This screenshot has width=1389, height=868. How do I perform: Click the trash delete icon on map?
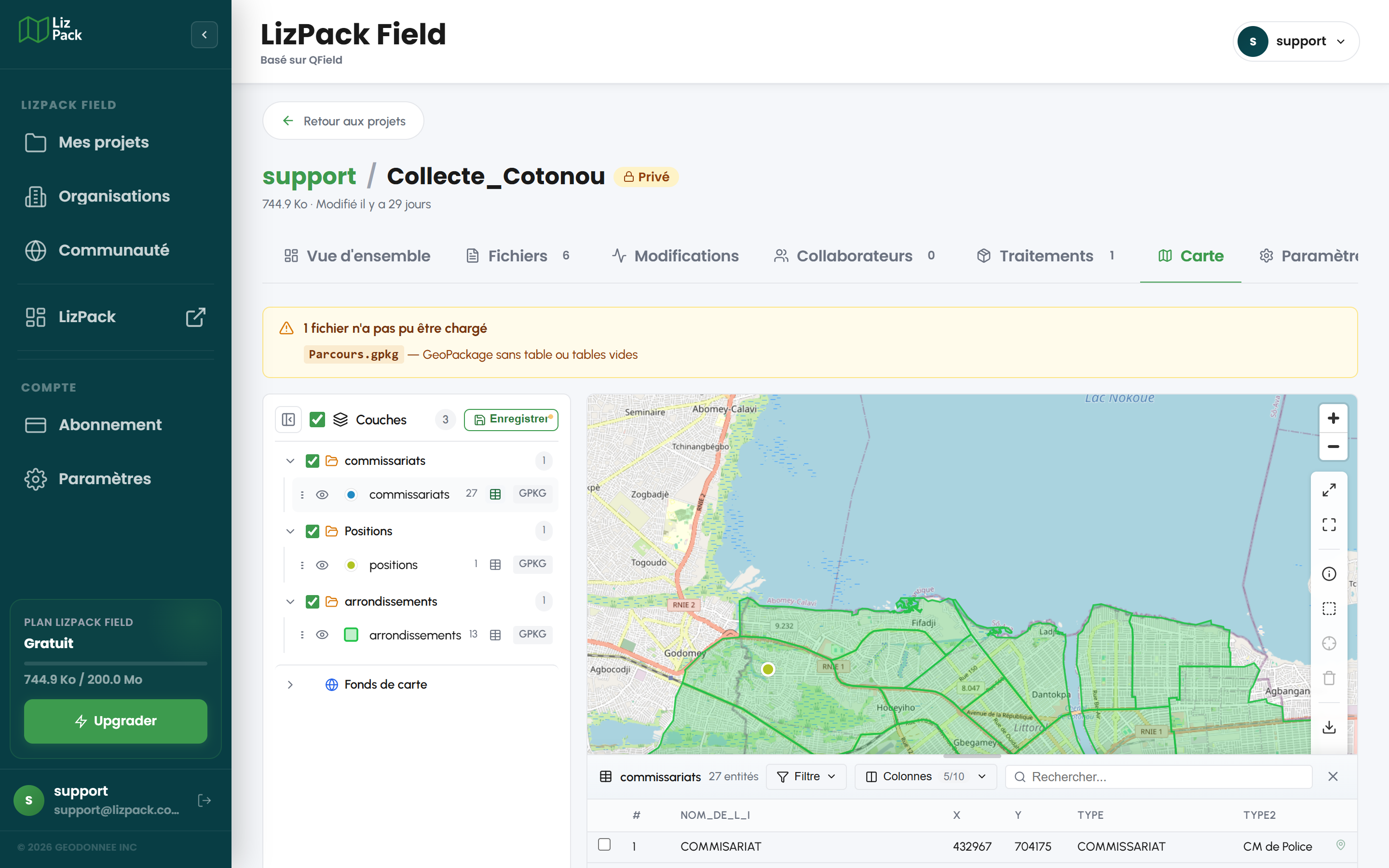(x=1329, y=678)
